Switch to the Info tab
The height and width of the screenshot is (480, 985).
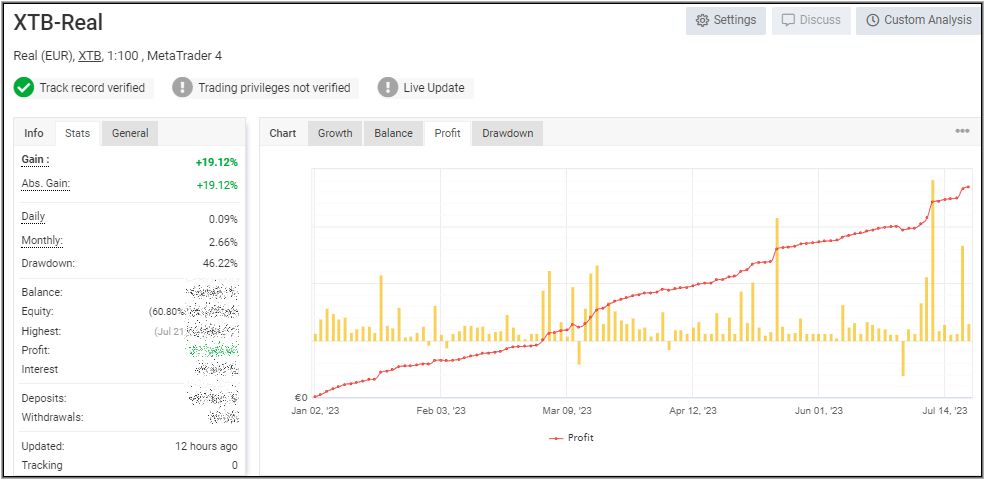pos(34,133)
